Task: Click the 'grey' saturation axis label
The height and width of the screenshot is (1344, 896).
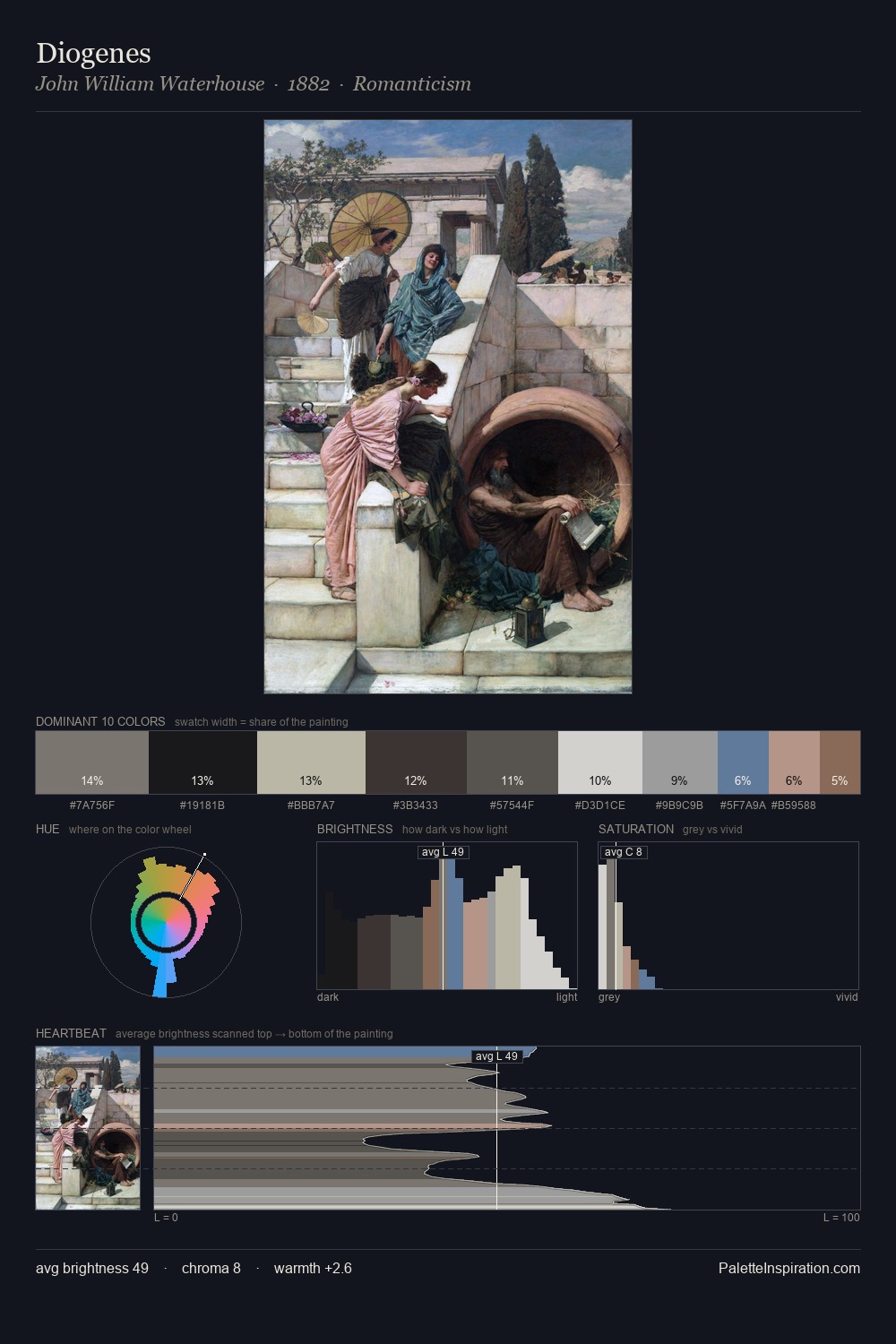Action: pos(609,997)
